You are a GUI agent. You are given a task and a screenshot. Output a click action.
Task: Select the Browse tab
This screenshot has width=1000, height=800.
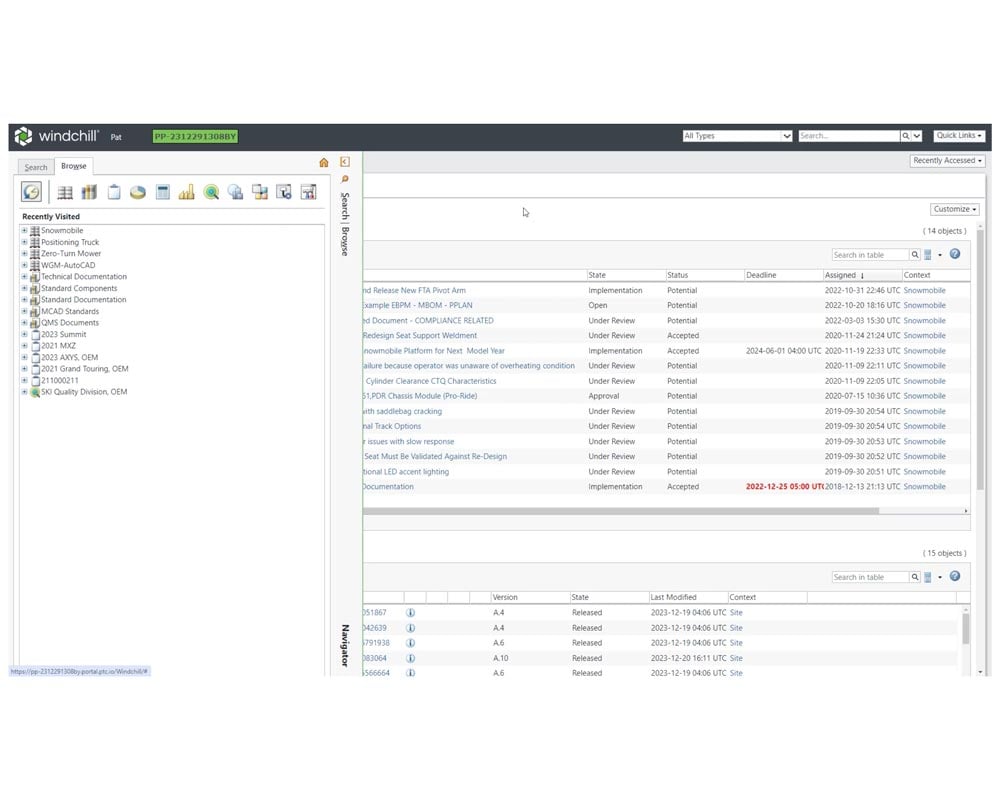(73, 166)
